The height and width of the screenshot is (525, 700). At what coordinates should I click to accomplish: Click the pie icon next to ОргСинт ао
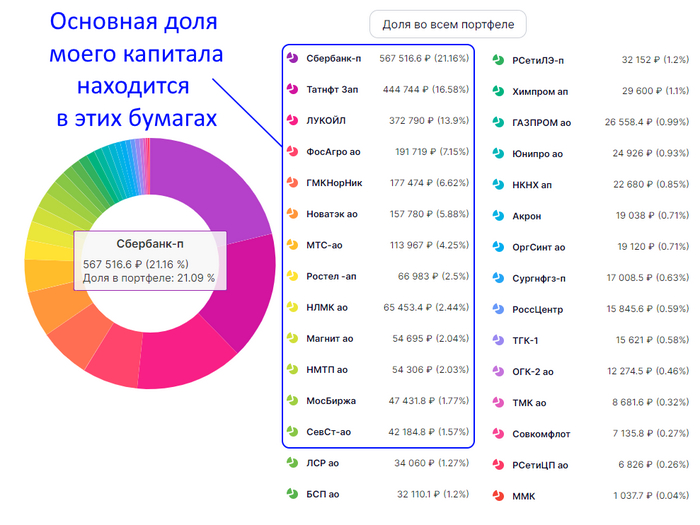(498, 247)
